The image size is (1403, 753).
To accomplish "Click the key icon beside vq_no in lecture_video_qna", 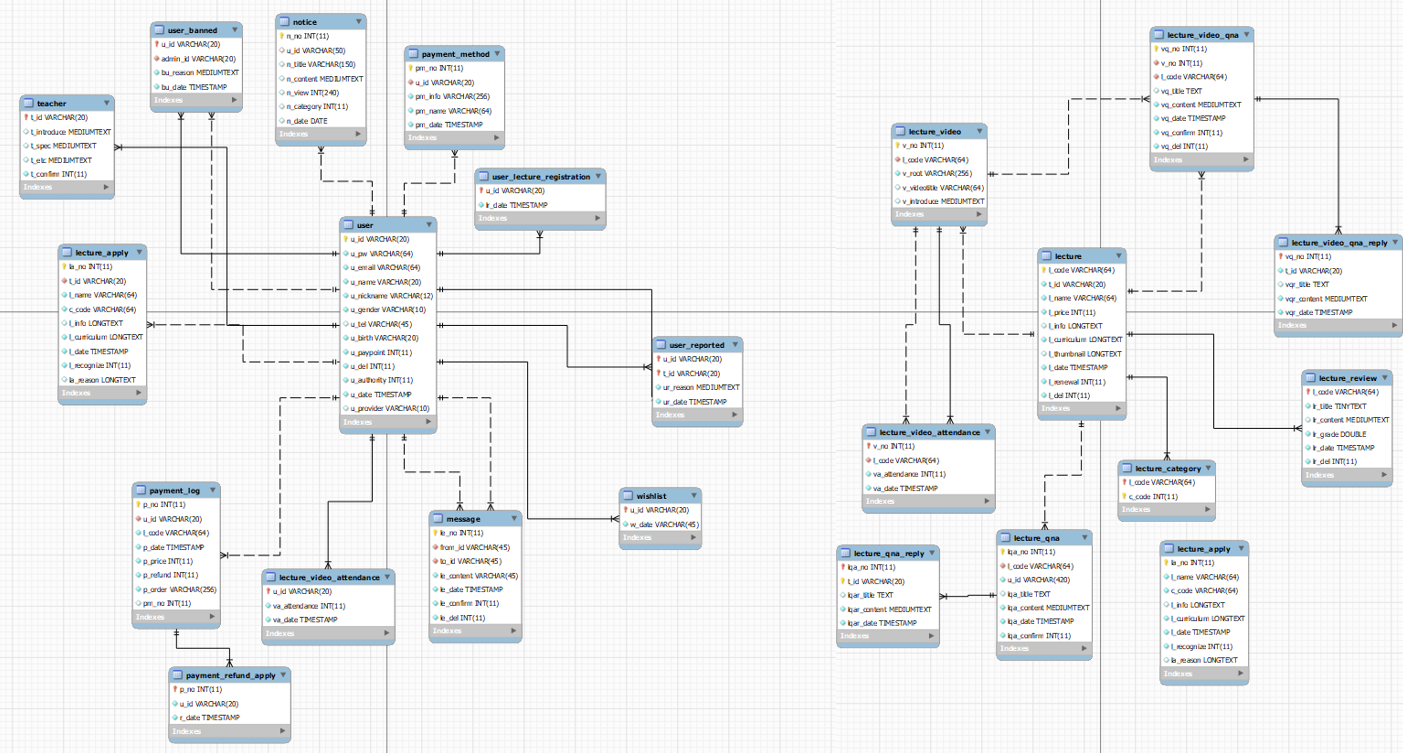I will 1156,48.
